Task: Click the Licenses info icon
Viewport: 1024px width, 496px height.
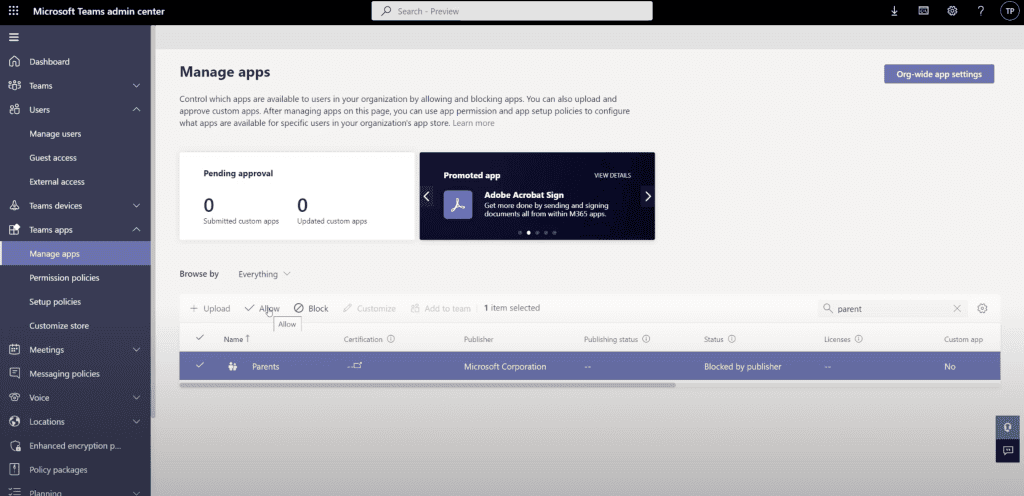Action: tap(859, 339)
